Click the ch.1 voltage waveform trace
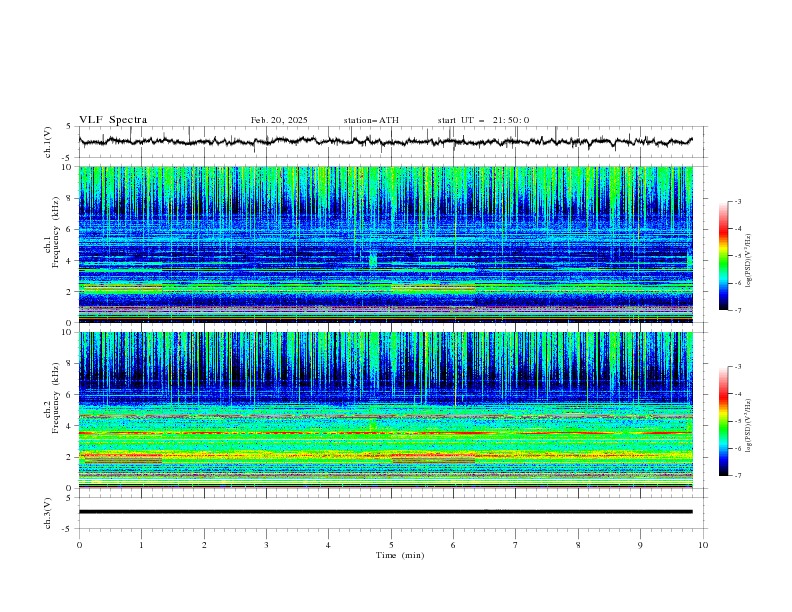Viewport: 792px width, 612px height. pos(385,142)
